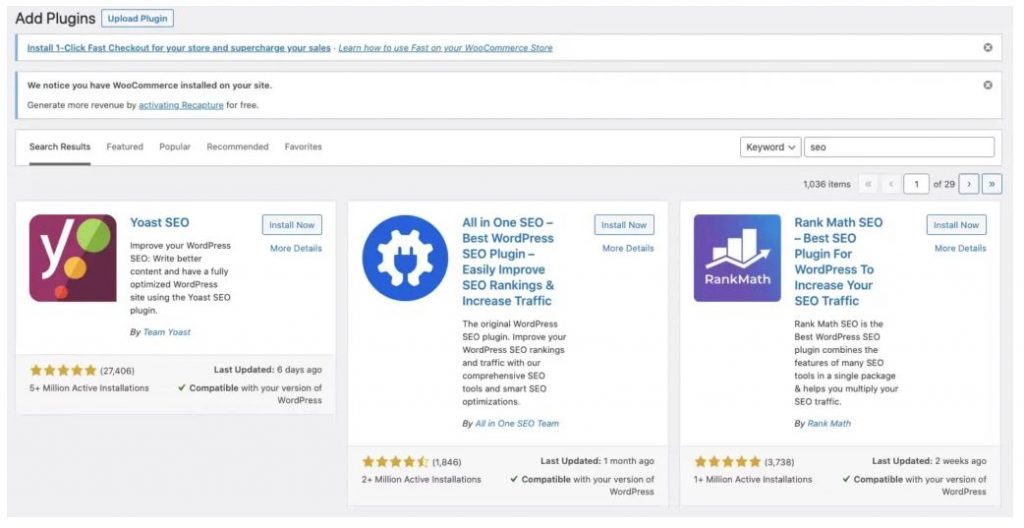Click Last Updated: 2 weeks ago text
Viewport: 1024px width, 528px height.
point(929,461)
